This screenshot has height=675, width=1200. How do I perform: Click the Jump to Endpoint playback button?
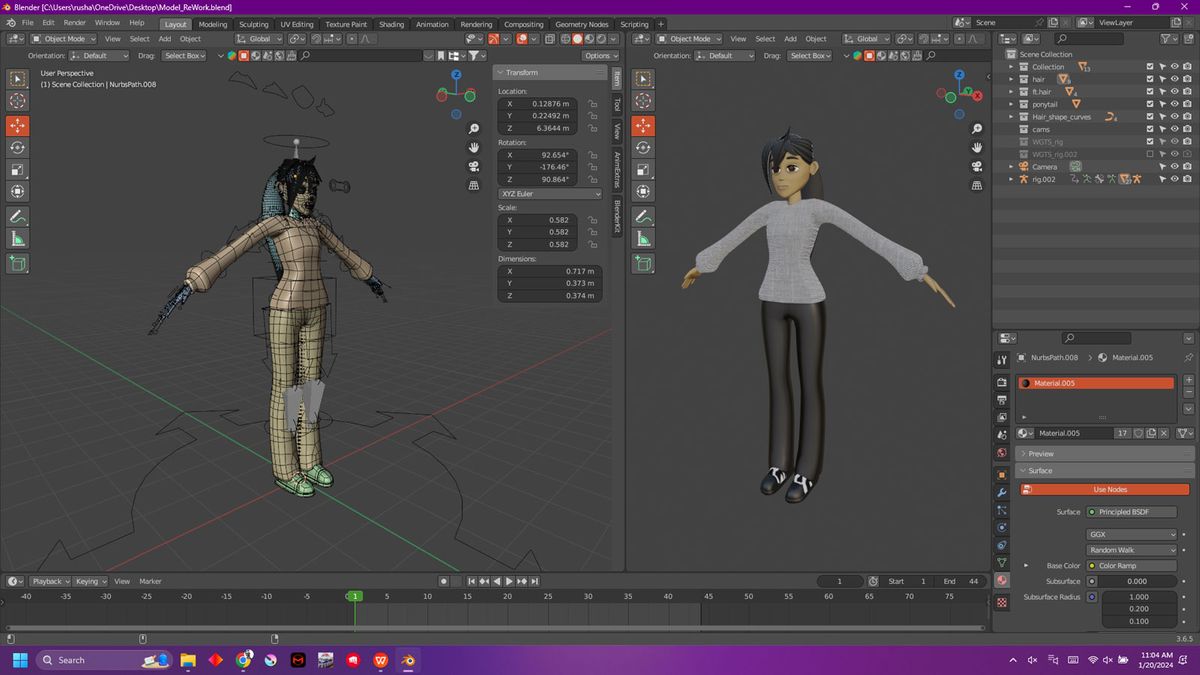coord(535,582)
